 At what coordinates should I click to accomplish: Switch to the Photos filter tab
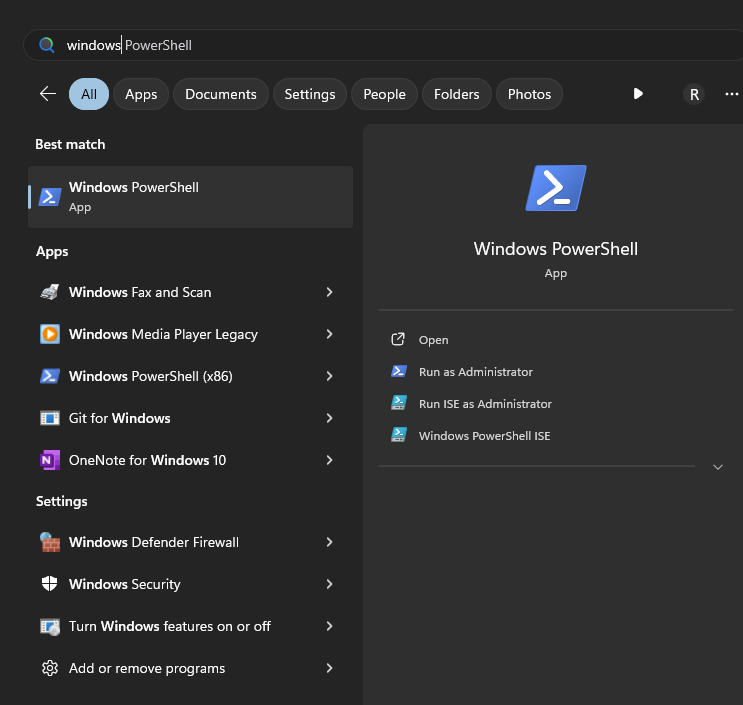click(x=529, y=94)
